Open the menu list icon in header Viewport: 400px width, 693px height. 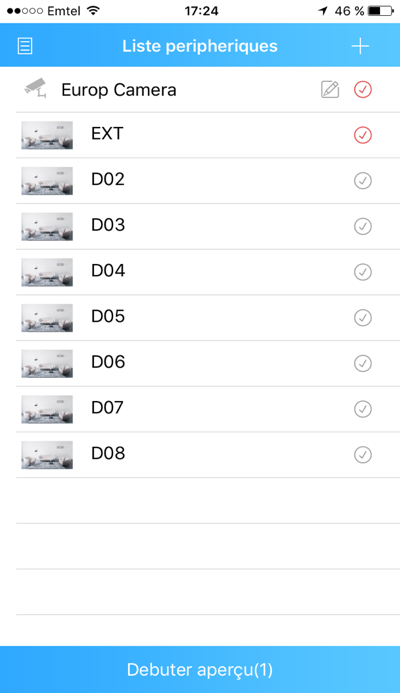[x=25, y=46]
